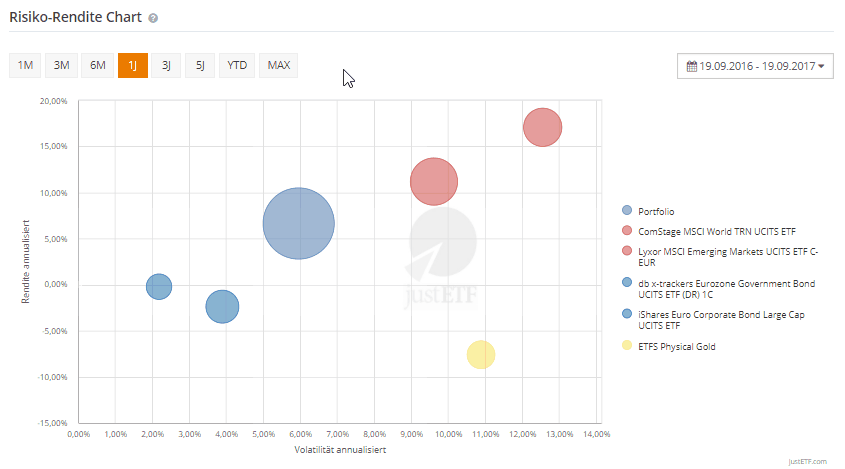The height and width of the screenshot is (469, 845).
Task: Click the large blue Portfolio bubble
Action: 298,224
